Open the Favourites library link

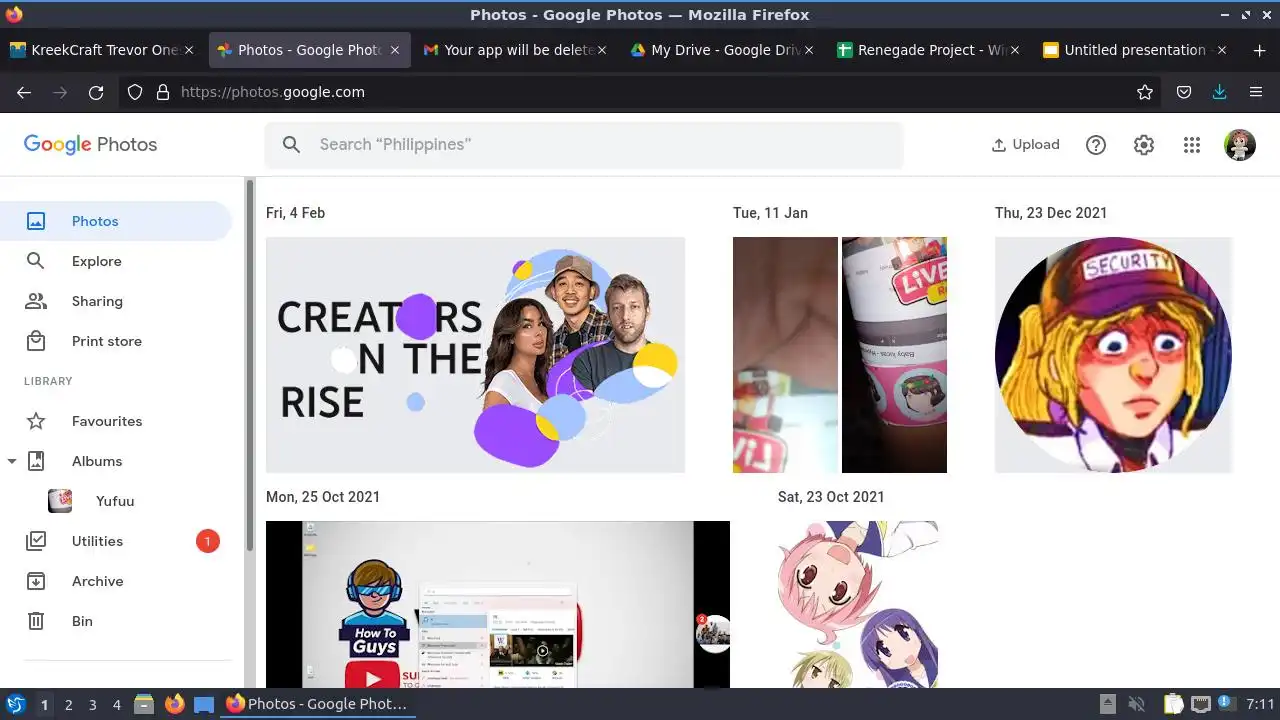(x=116, y=421)
